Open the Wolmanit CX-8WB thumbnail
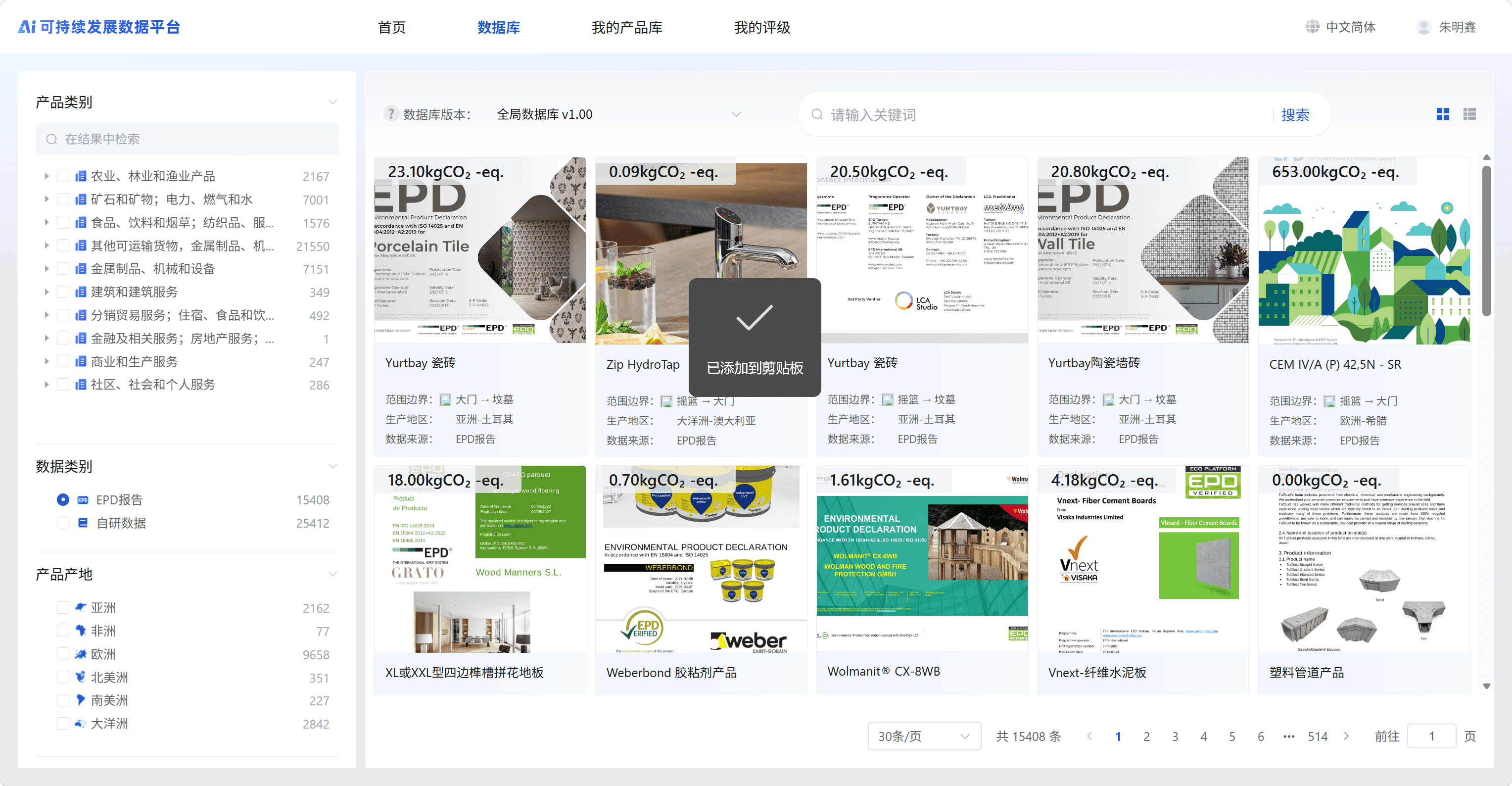Screen dimensions: 1512x786 click(922, 558)
